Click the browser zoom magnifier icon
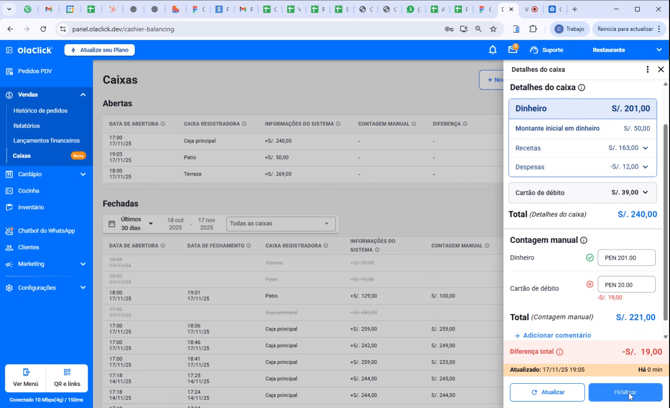This screenshot has height=408, width=670. 478,29
